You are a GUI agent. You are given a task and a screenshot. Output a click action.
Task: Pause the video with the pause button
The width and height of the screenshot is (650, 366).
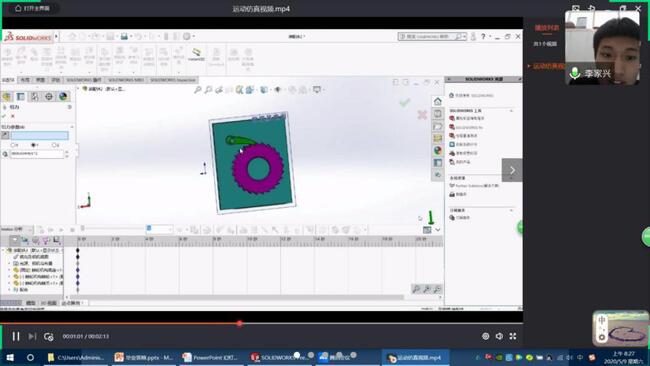16,336
